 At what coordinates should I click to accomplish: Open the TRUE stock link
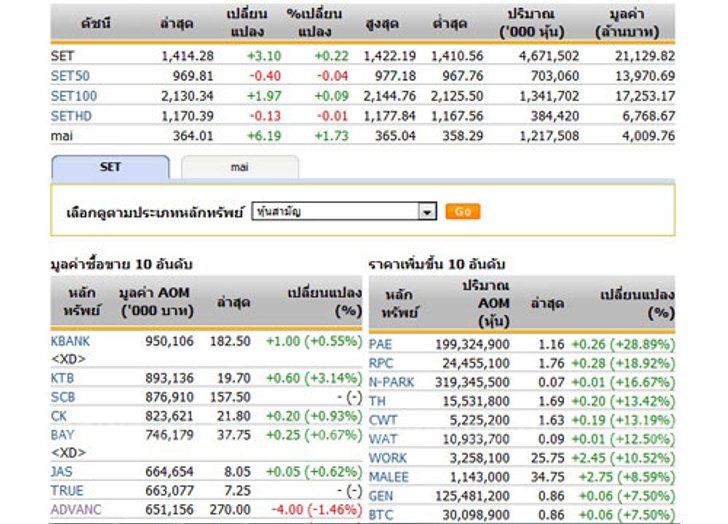tap(67, 491)
